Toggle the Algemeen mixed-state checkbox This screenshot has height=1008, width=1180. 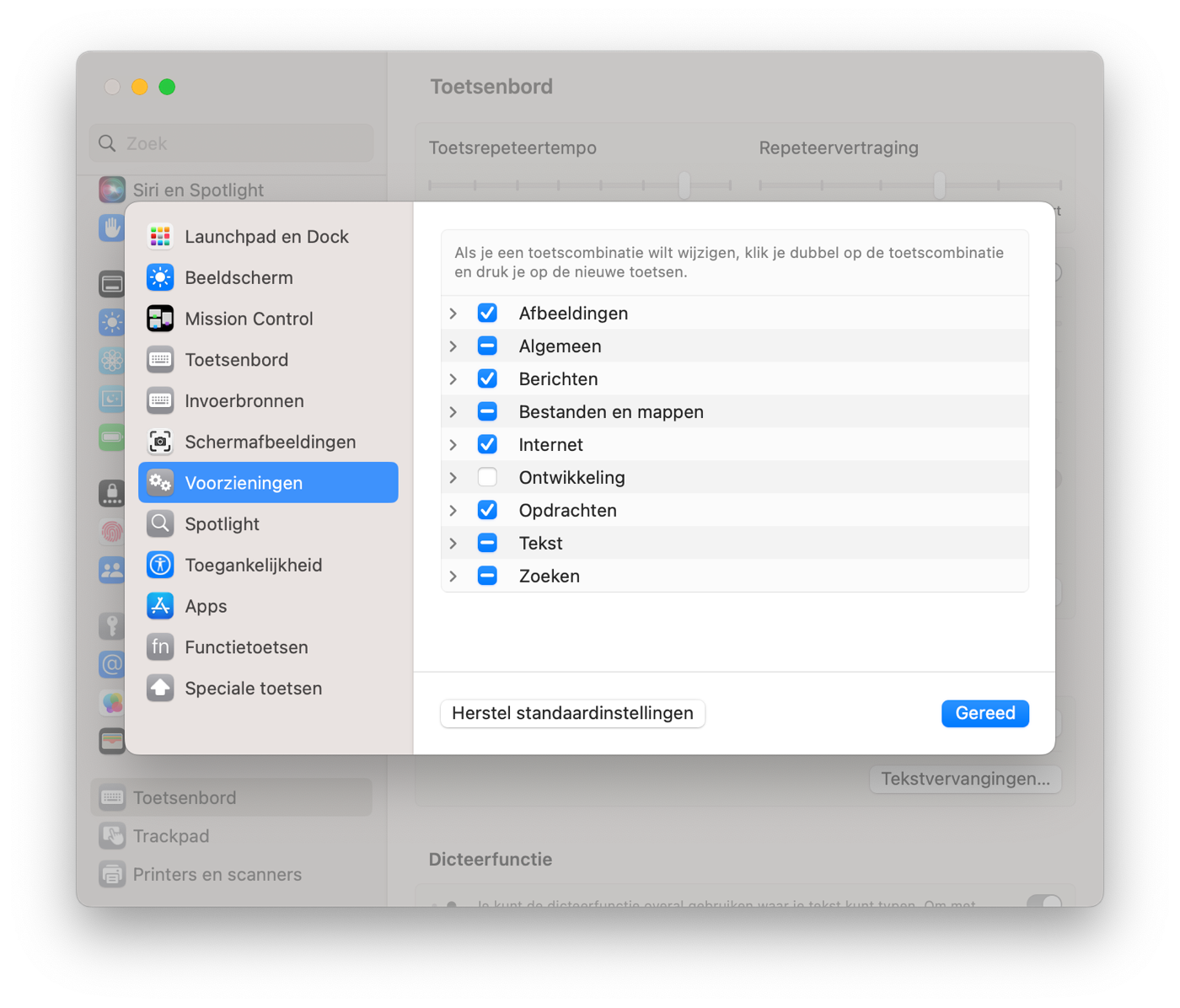(487, 346)
